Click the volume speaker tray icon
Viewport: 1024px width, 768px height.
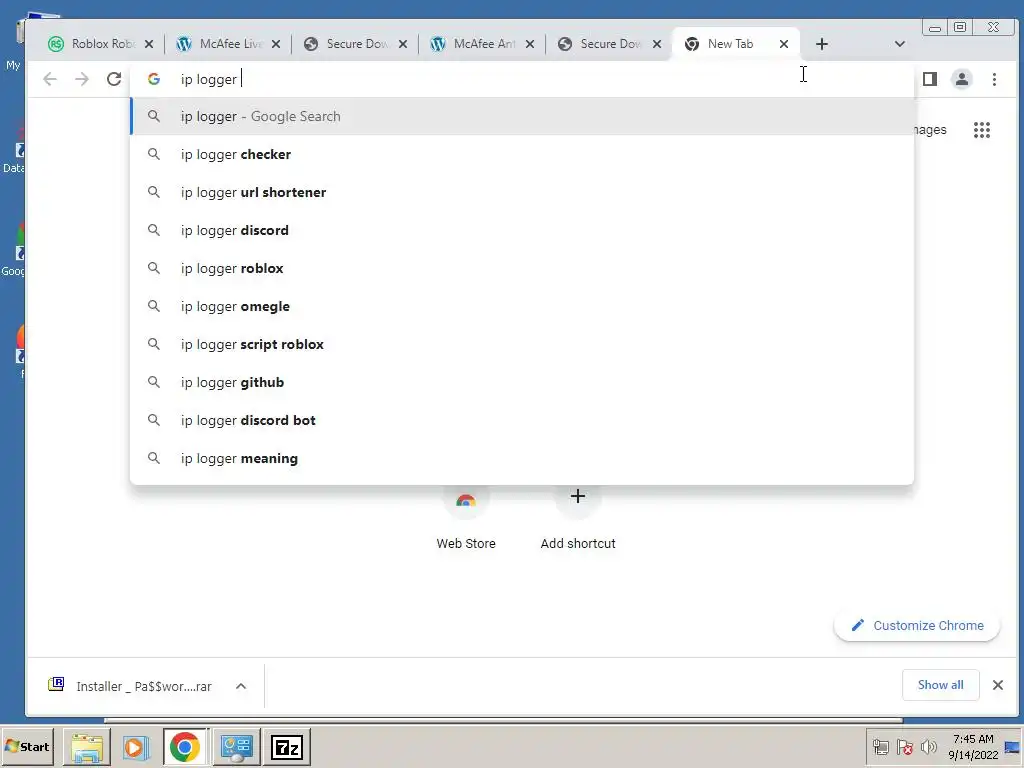(929, 746)
